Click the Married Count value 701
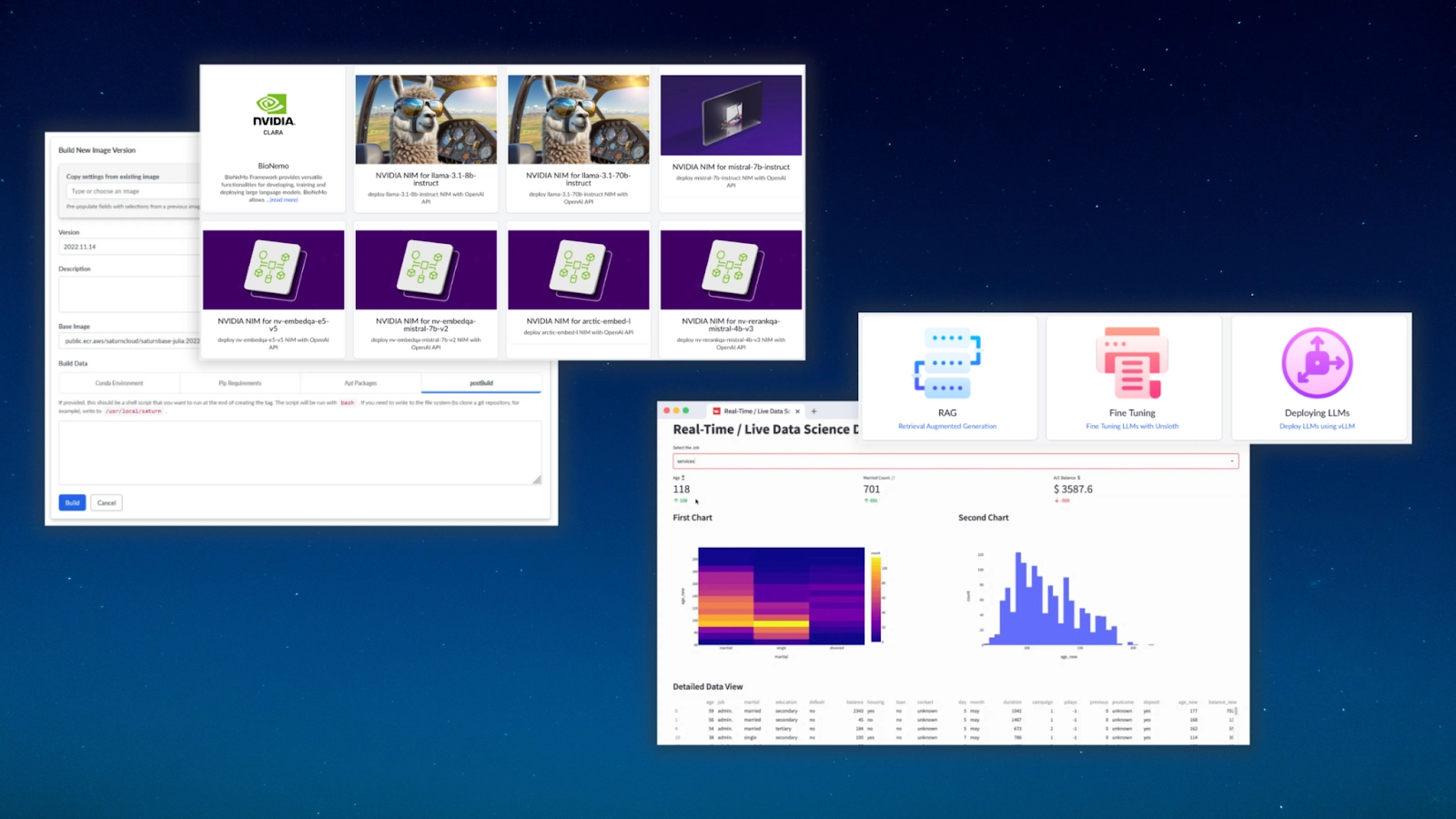The image size is (1456, 819). click(872, 490)
